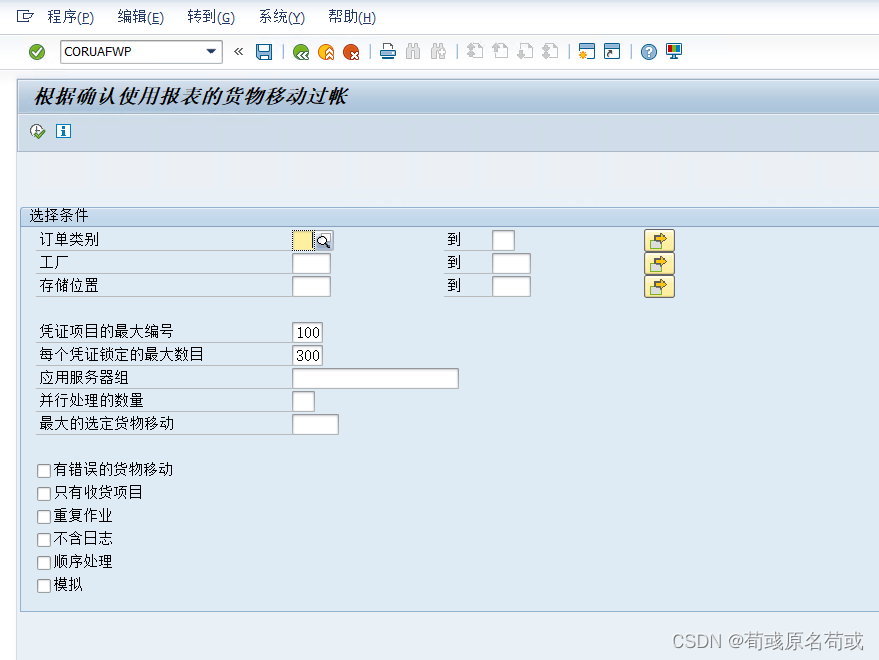Open the Print function
The width and height of the screenshot is (879, 660).
[x=388, y=51]
